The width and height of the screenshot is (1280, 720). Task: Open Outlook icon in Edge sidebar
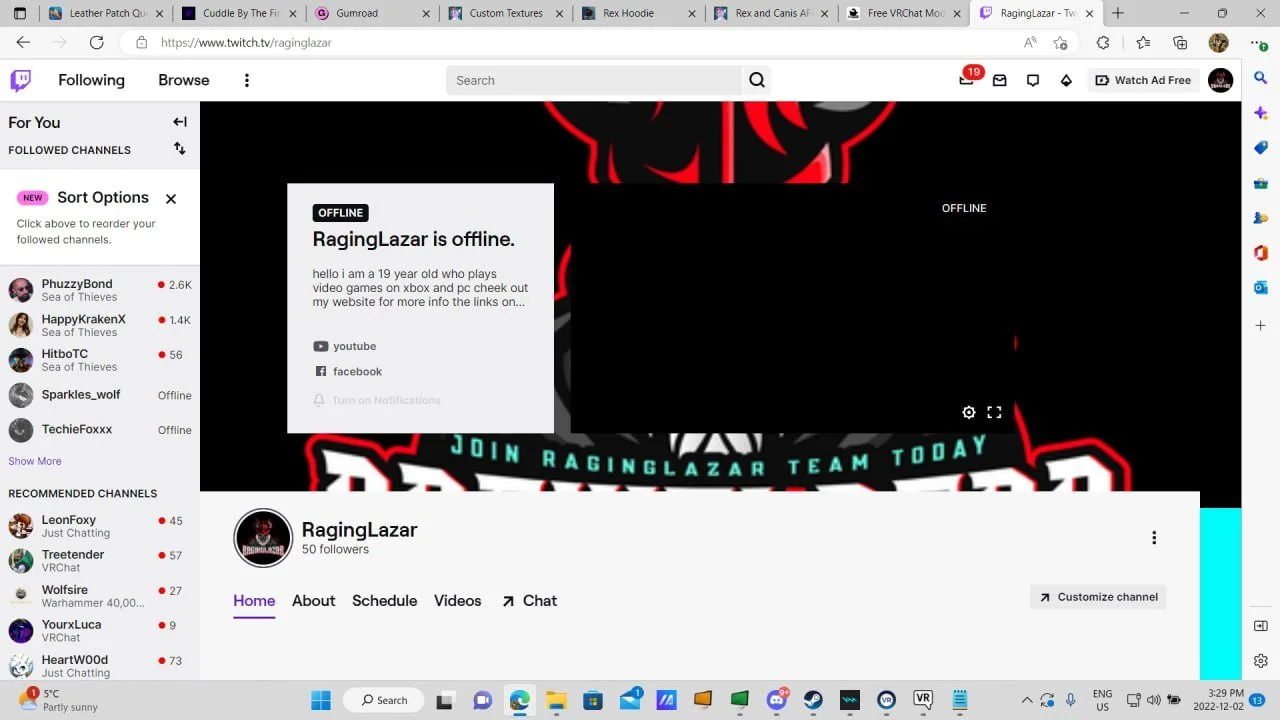click(1261, 288)
